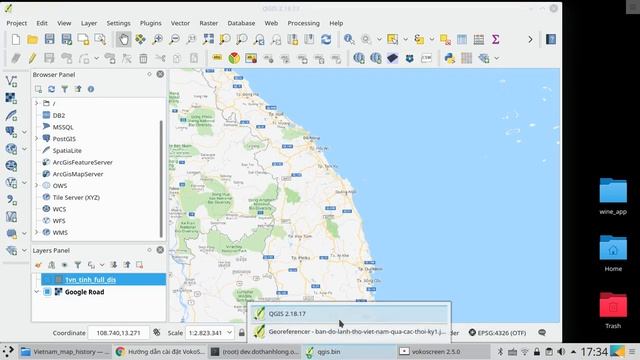Screen dimensions: 640x360
Task: Collapse all layers in Layers Panel
Action: point(127,265)
